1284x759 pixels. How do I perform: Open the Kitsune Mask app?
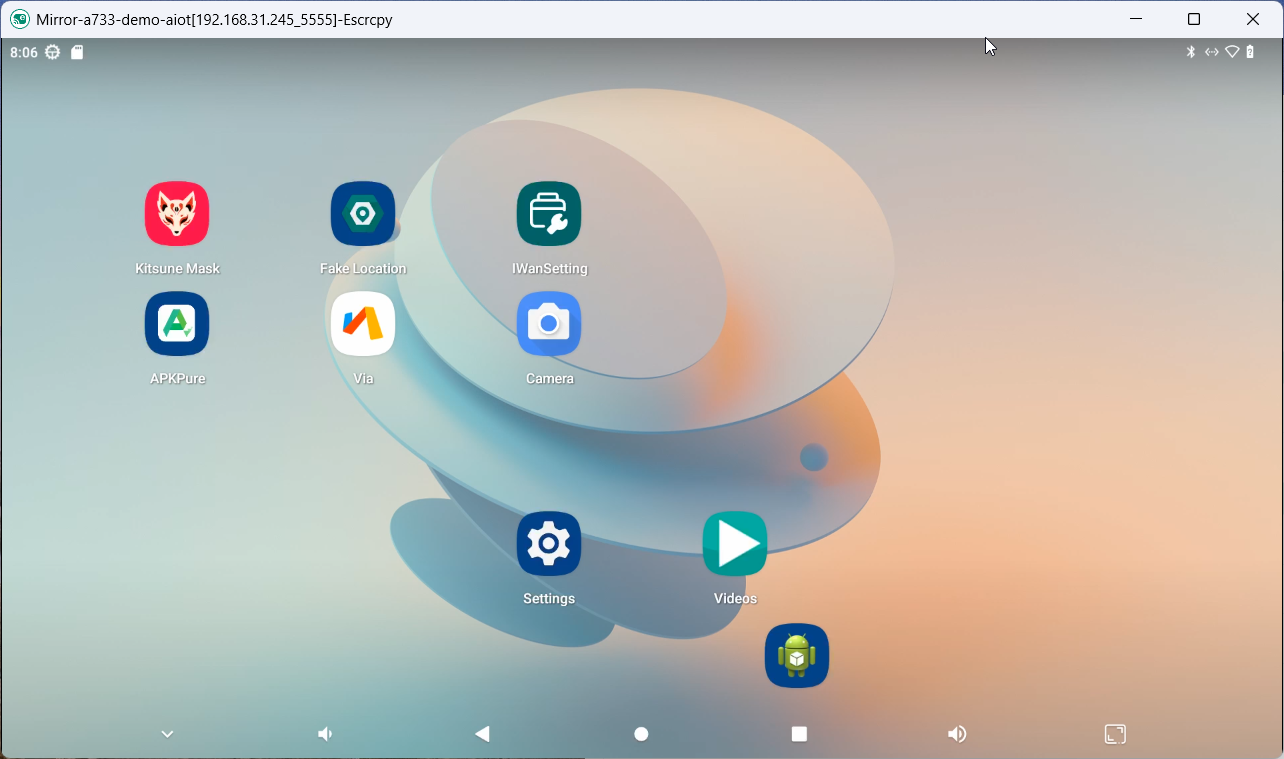tap(177, 214)
